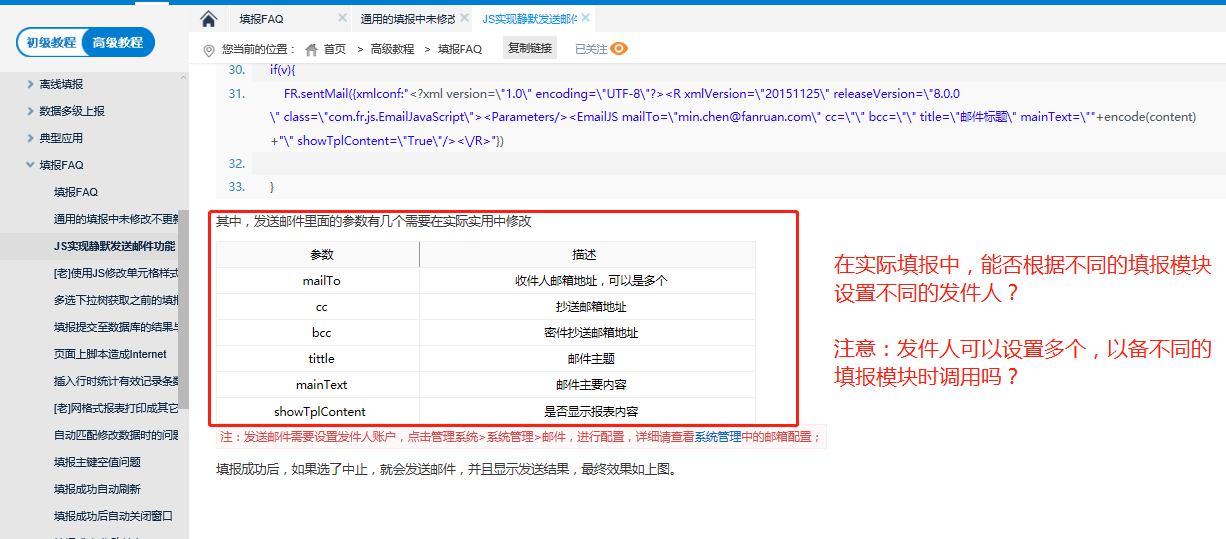
Task: Click the sidebar scrollbar up arrow
Action: pos(183,77)
